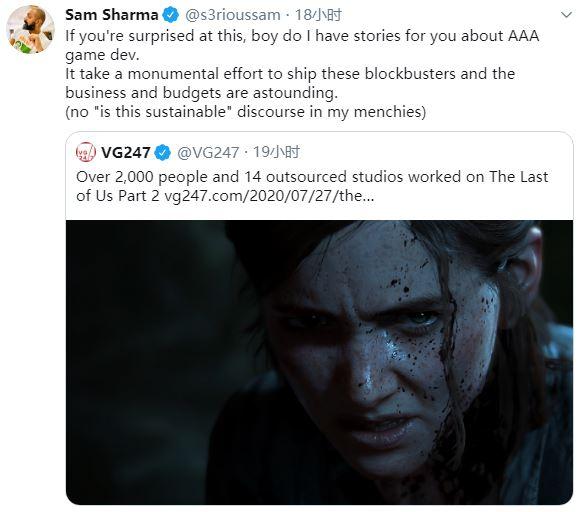The height and width of the screenshot is (512, 582).
Task: Click "of Us Part 2" text in quote
Action: (118, 196)
